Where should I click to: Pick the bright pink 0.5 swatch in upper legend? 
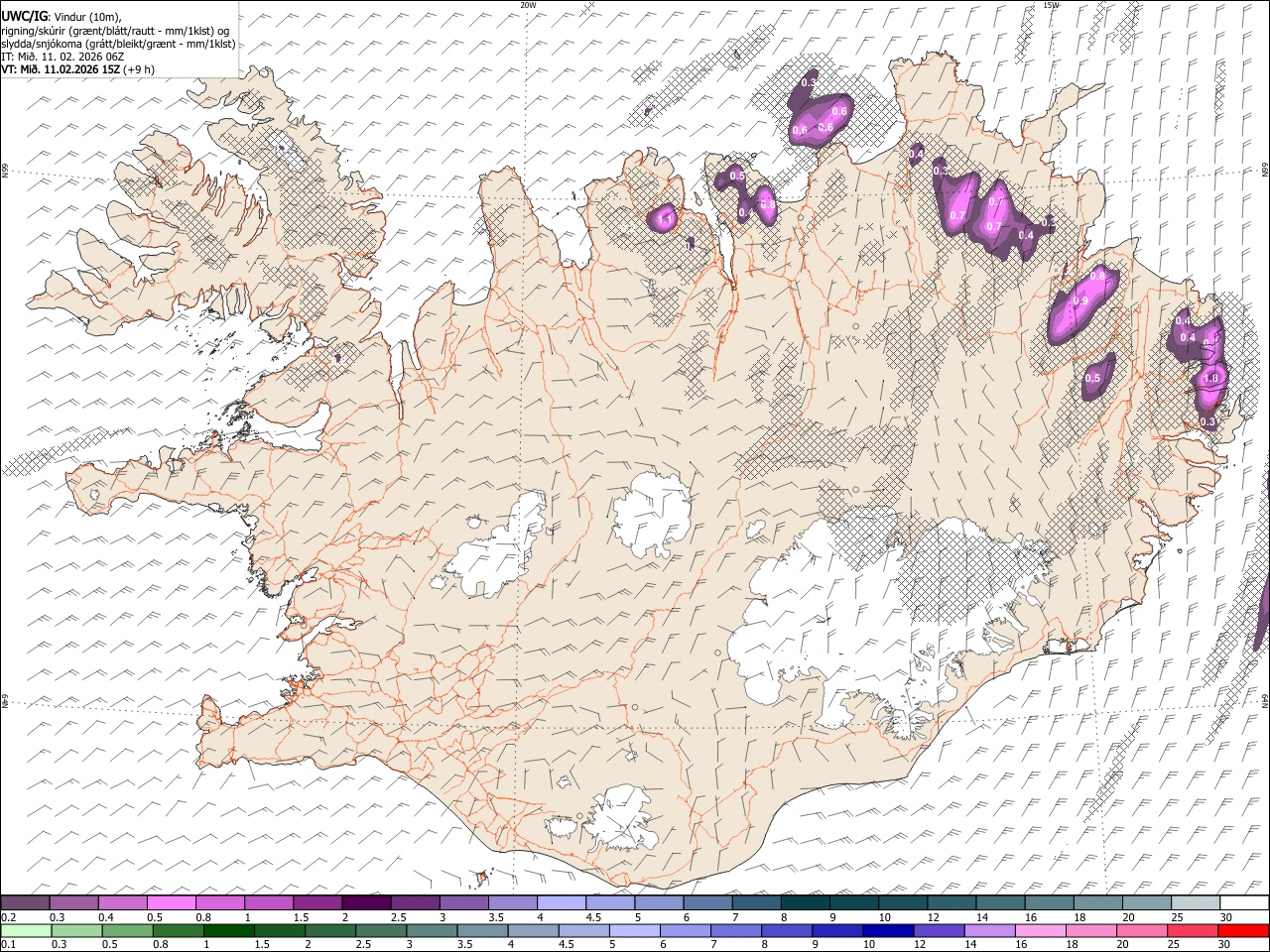(x=172, y=902)
